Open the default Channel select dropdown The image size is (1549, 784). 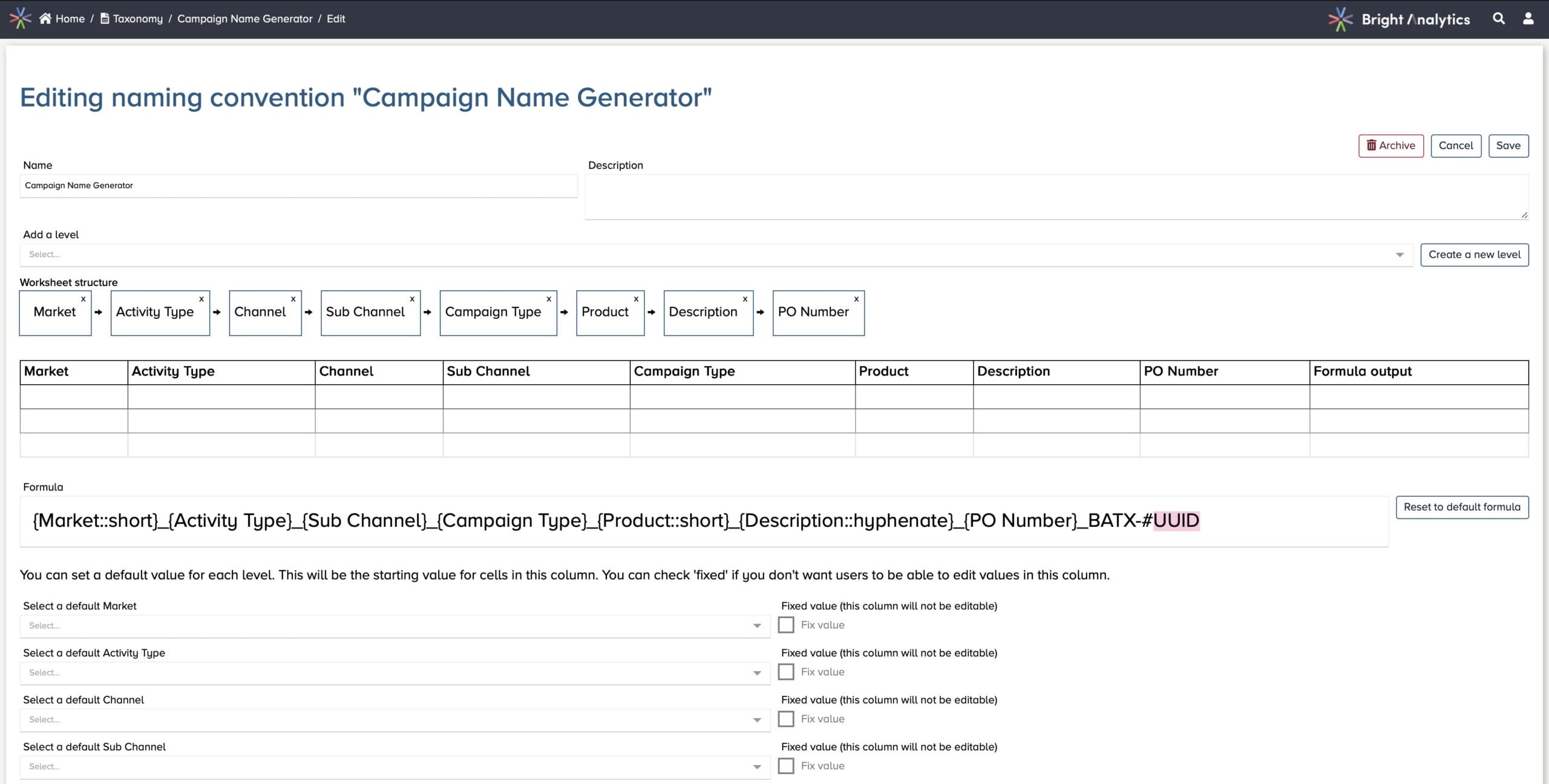pyautogui.click(x=395, y=720)
